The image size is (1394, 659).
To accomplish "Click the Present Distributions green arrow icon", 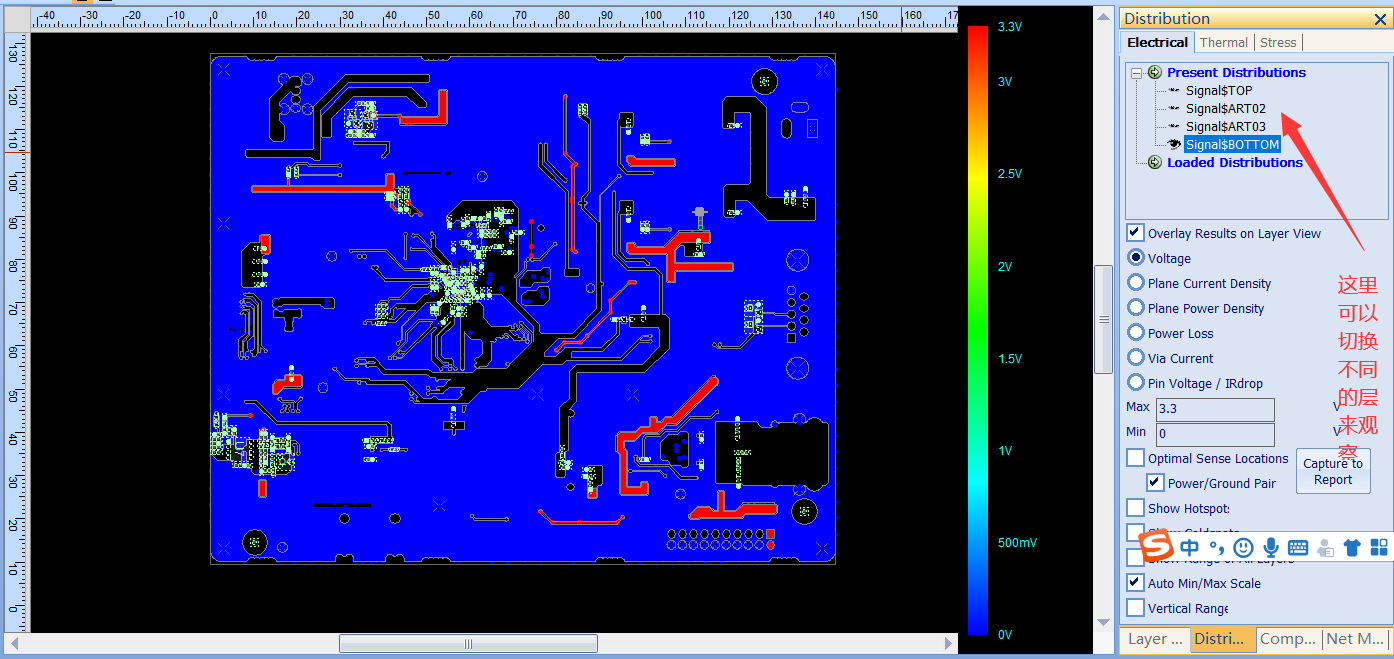I will pyautogui.click(x=1155, y=72).
